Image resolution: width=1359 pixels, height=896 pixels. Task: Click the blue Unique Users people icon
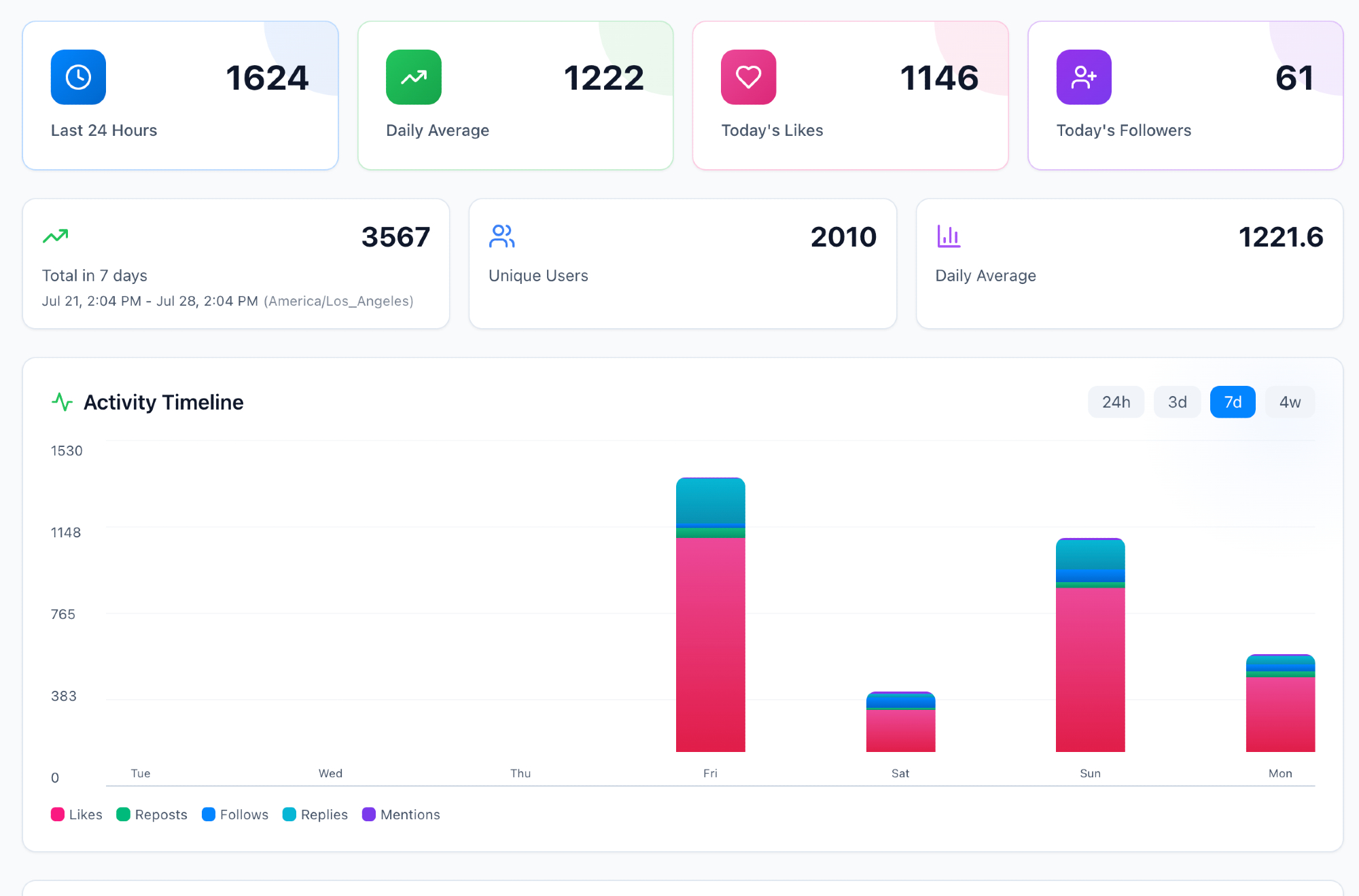point(501,236)
